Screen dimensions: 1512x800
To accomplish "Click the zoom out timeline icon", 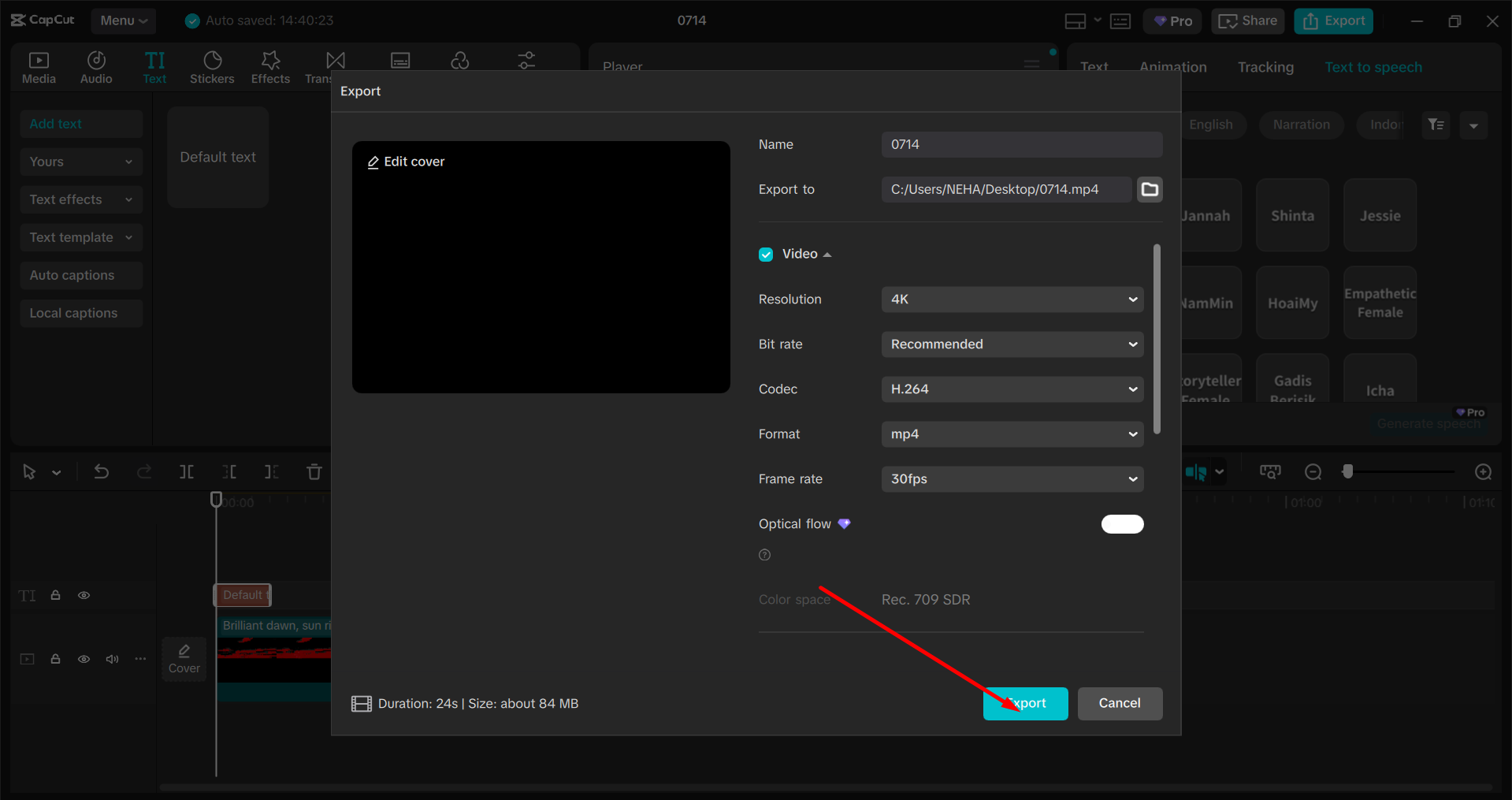I will click(x=1313, y=472).
